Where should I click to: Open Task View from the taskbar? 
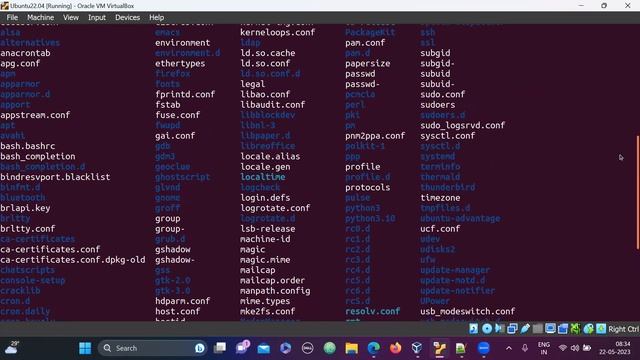click(220, 348)
